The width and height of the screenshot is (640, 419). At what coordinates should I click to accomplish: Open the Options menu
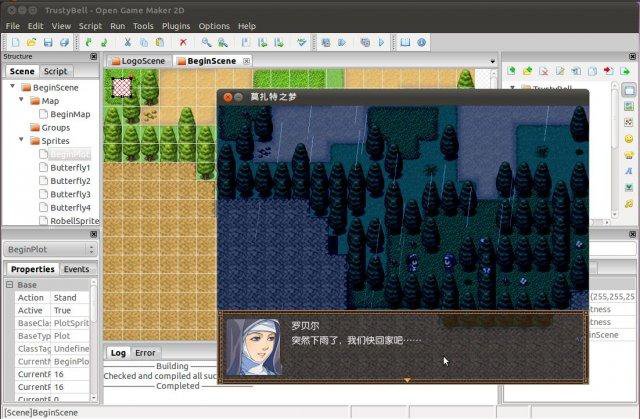point(214,26)
